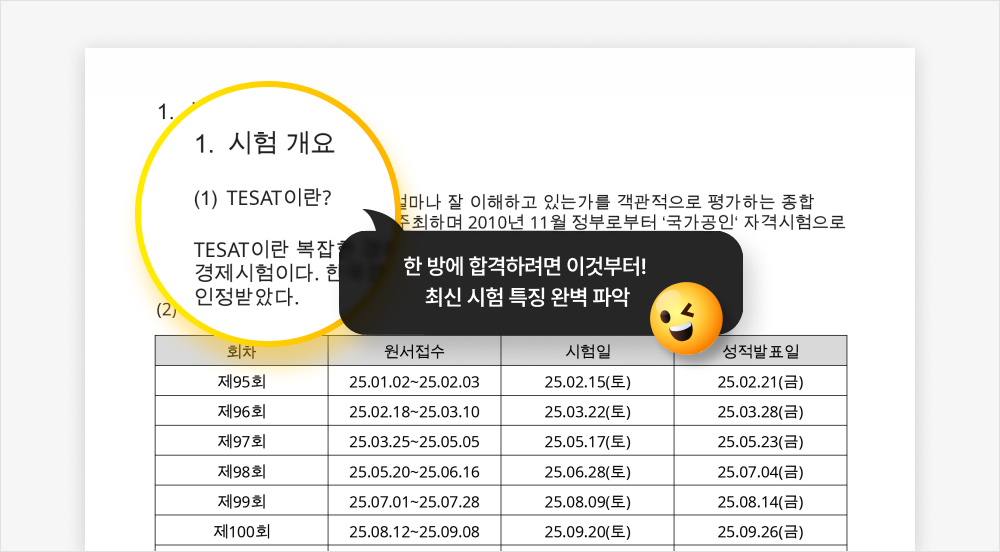Click '(1) TESAT이란?' subheading
Image resolution: width=1000 pixels, height=552 pixels.
tap(263, 198)
